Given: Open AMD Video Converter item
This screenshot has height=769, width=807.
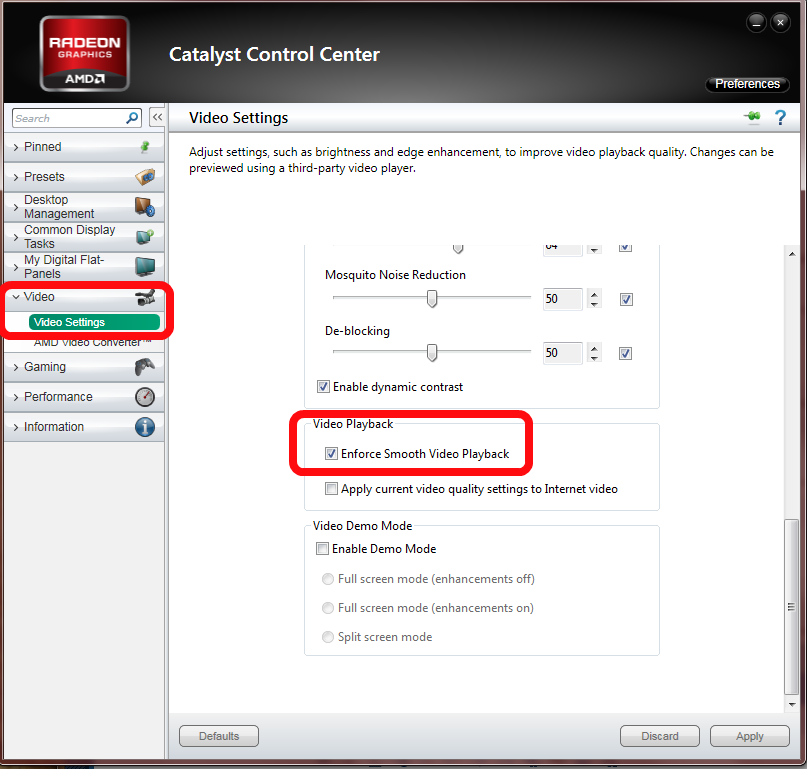Looking at the screenshot, I should pos(92,343).
